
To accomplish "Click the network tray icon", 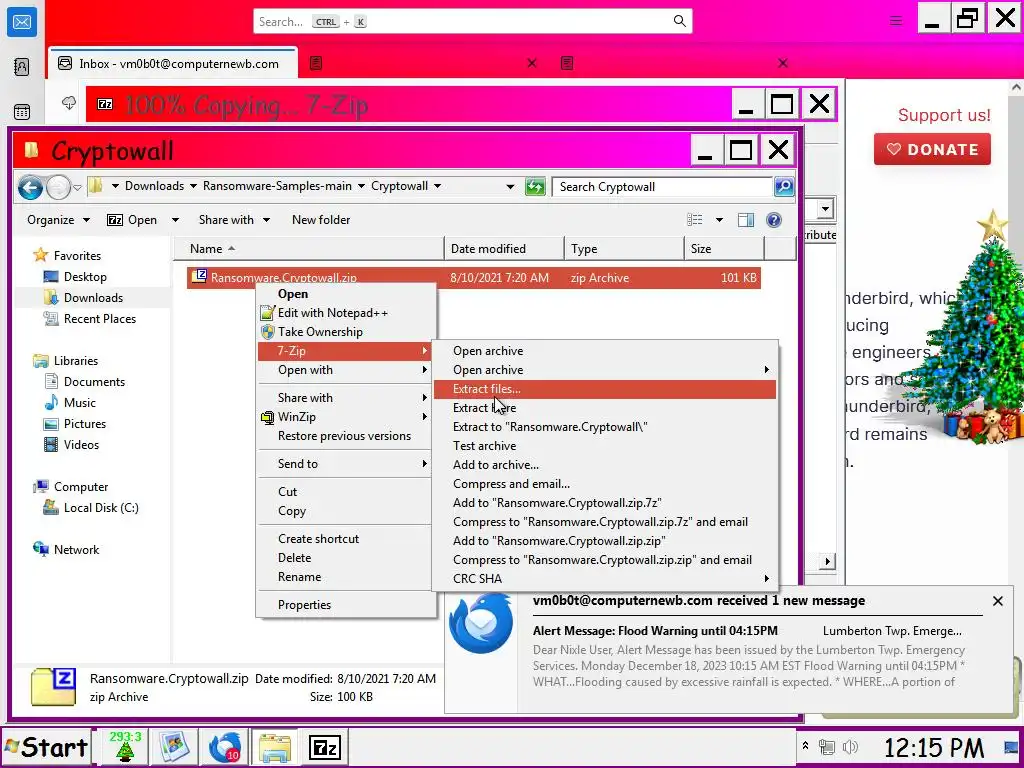I will [827, 747].
